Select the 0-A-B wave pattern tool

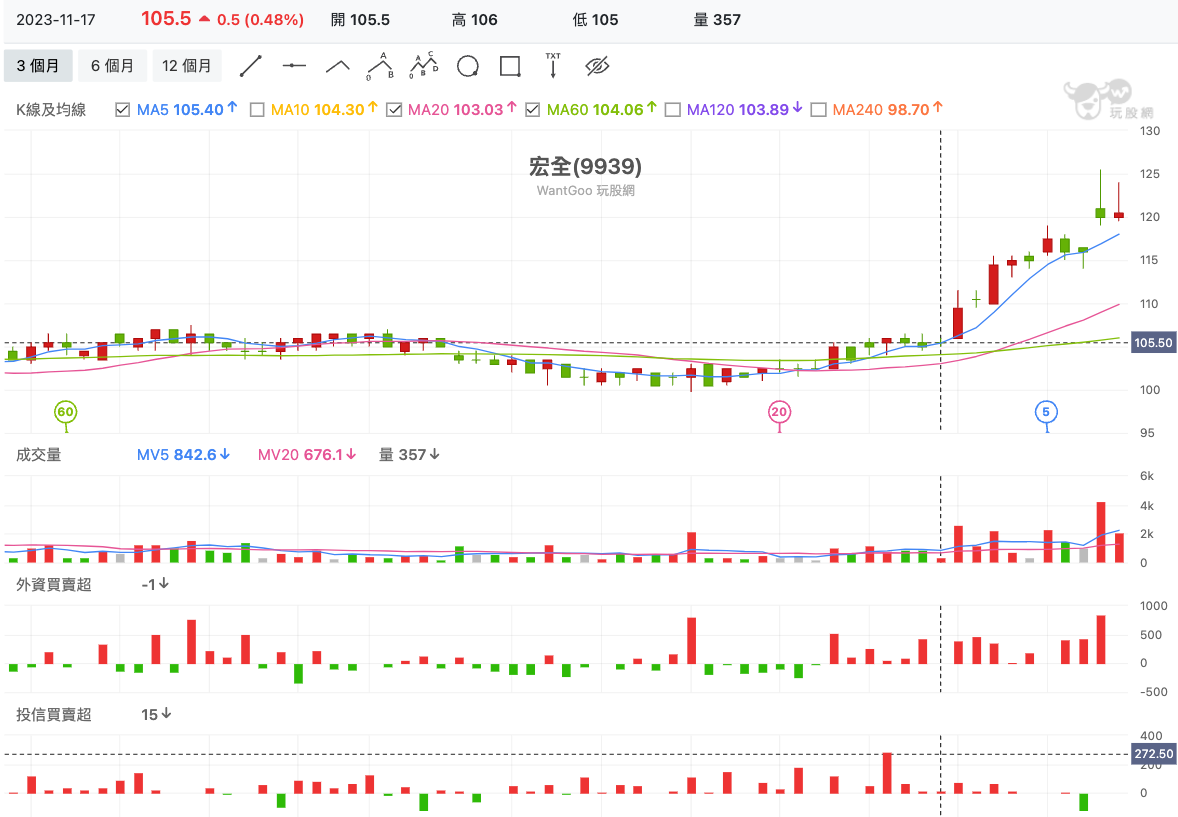click(381, 66)
